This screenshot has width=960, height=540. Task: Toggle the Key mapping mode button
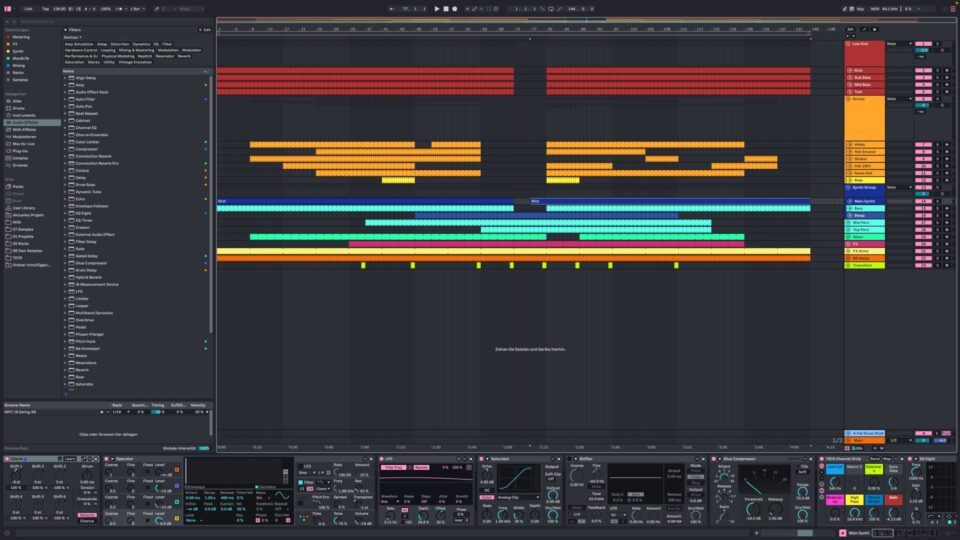[859, 8]
